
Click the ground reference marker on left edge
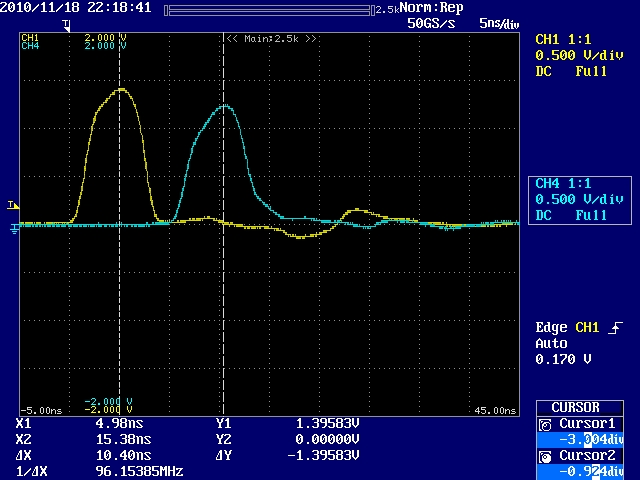13,229
